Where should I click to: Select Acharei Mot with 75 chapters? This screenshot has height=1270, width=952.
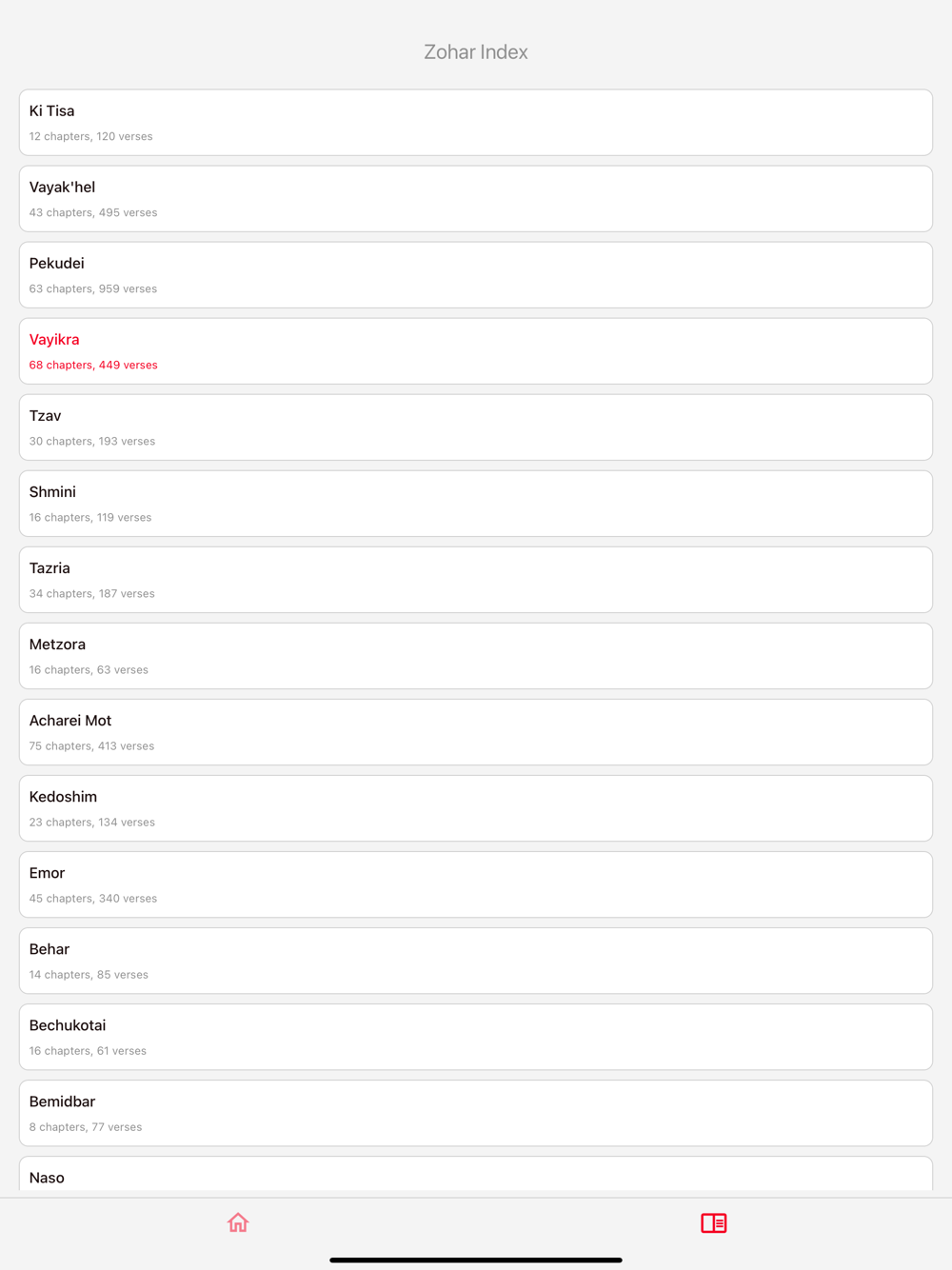tap(476, 732)
